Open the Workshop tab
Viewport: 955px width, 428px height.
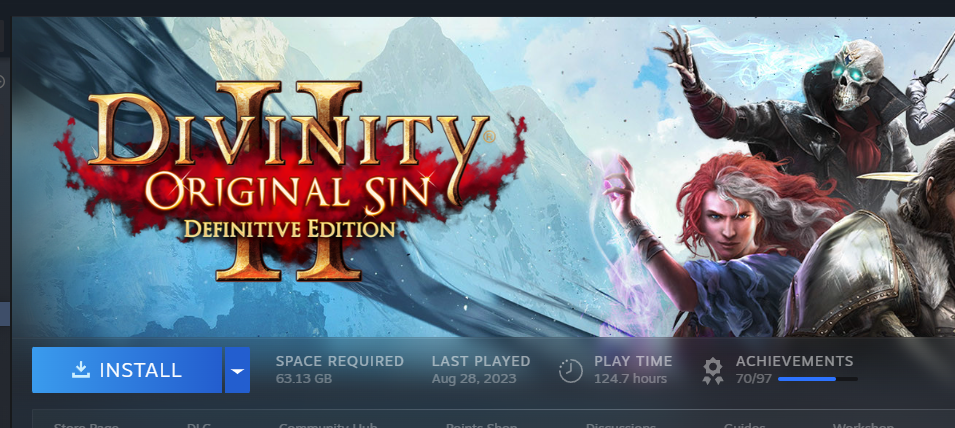(862, 426)
